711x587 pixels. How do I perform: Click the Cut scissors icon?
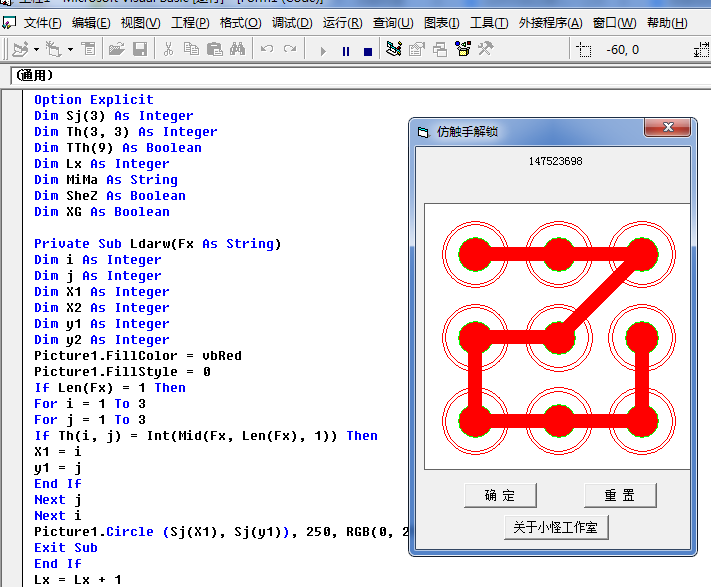(x=168, y=49)
